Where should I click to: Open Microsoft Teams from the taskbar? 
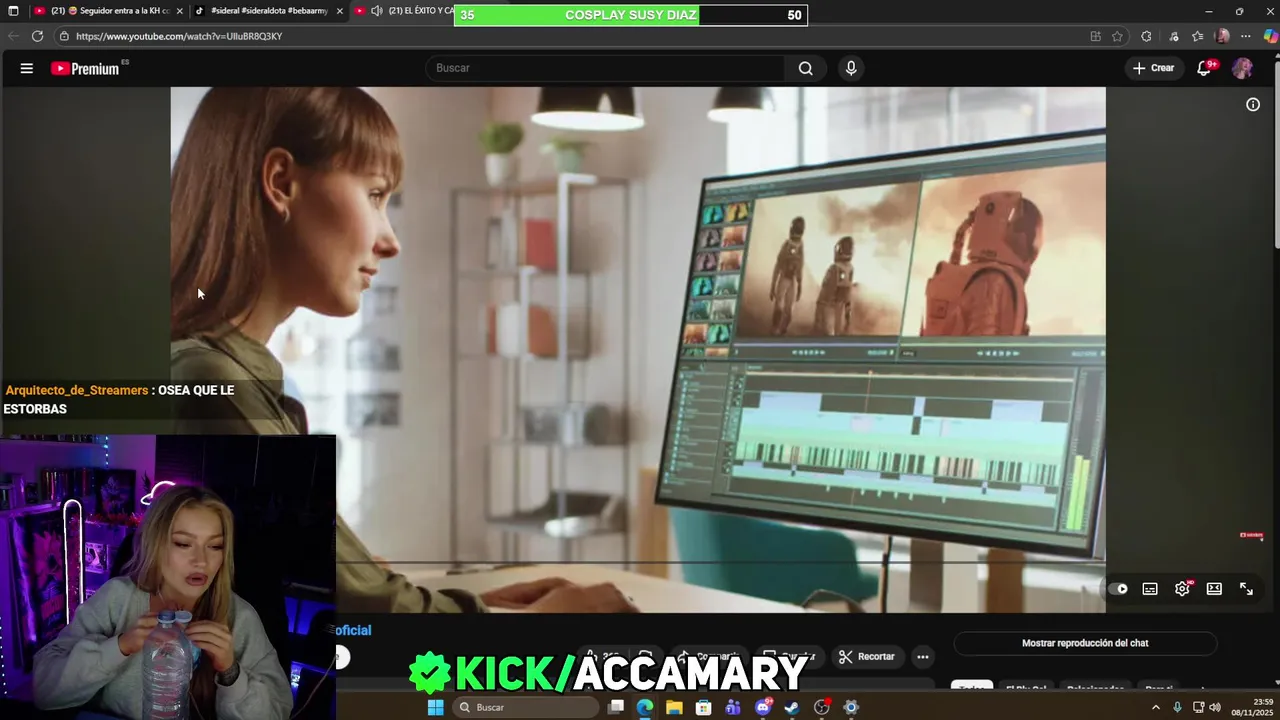(733, 707)
